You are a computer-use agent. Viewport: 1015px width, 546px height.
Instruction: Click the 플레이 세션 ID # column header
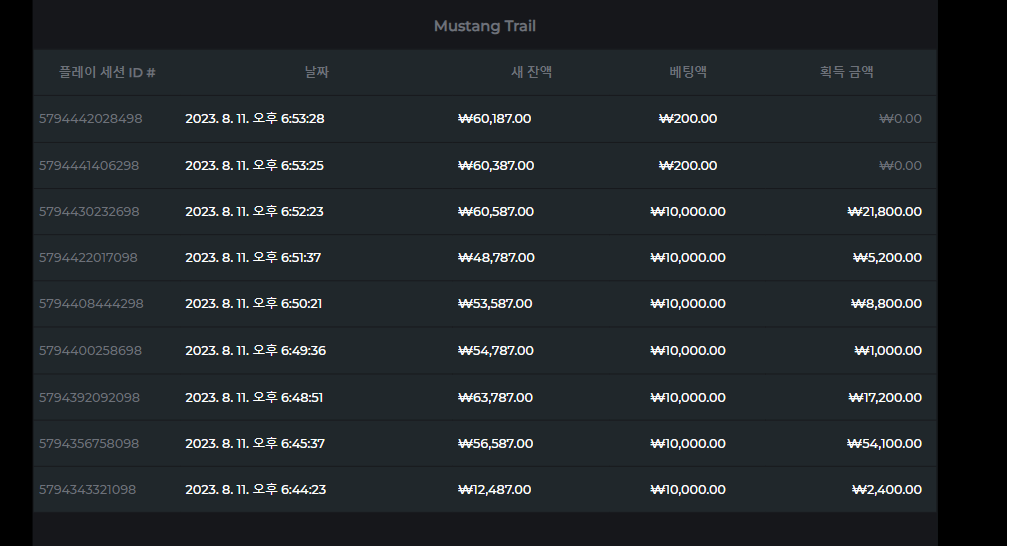(x=107, y=72)
